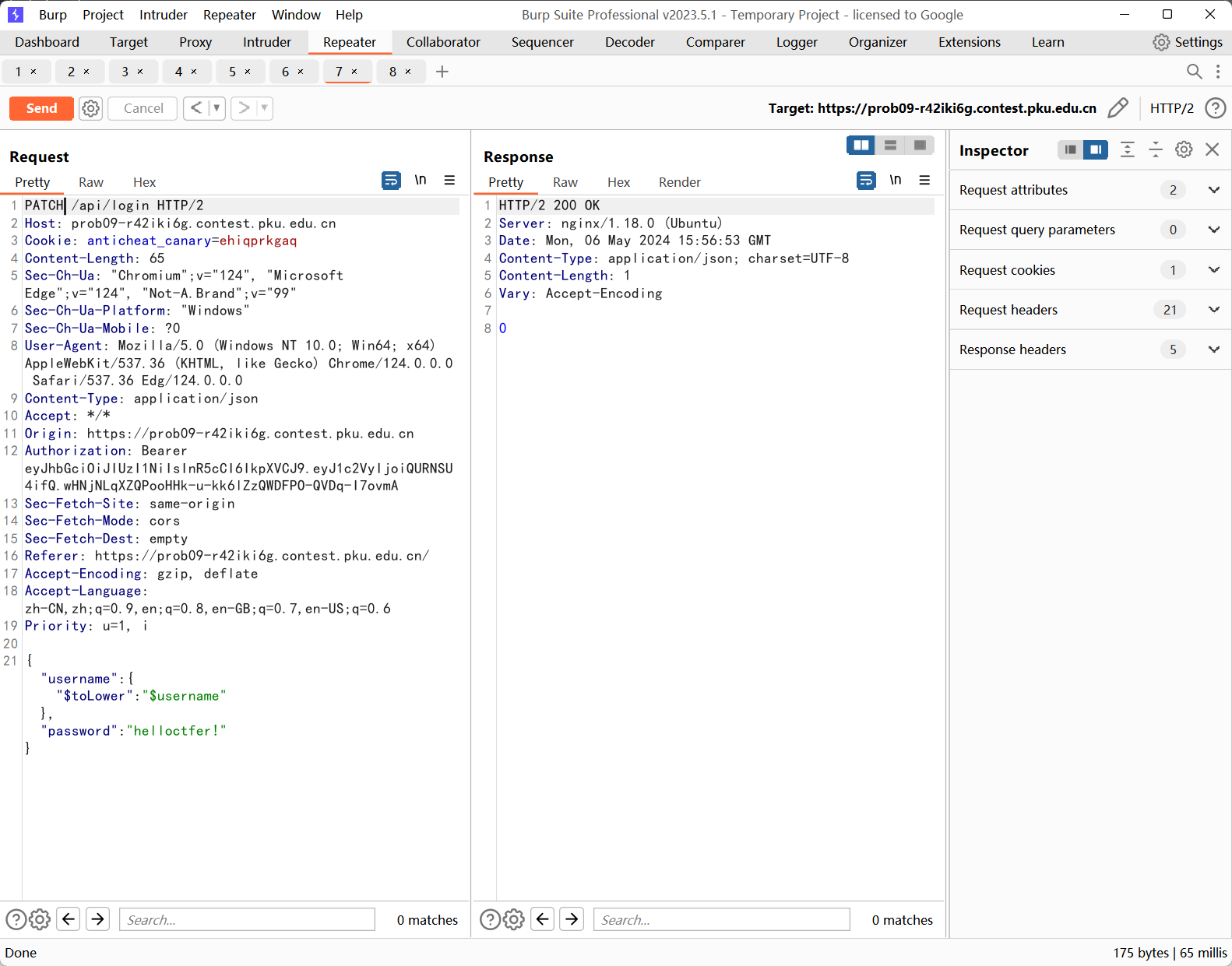Select top-bottom layout view

point(890,146)
